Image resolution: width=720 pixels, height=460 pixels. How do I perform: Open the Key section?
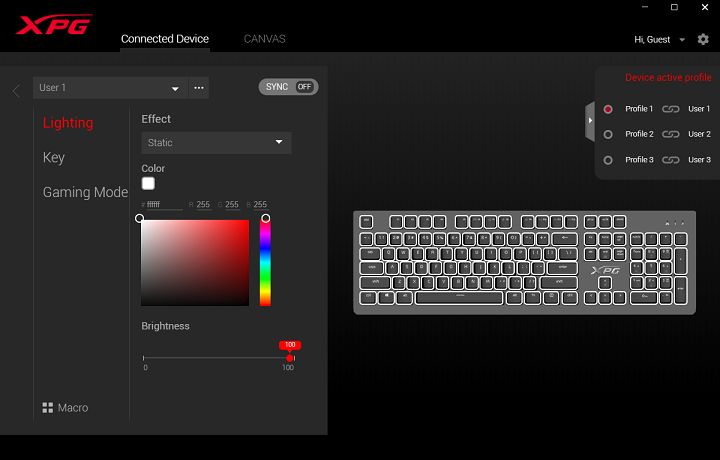click(x=54, y=157)
